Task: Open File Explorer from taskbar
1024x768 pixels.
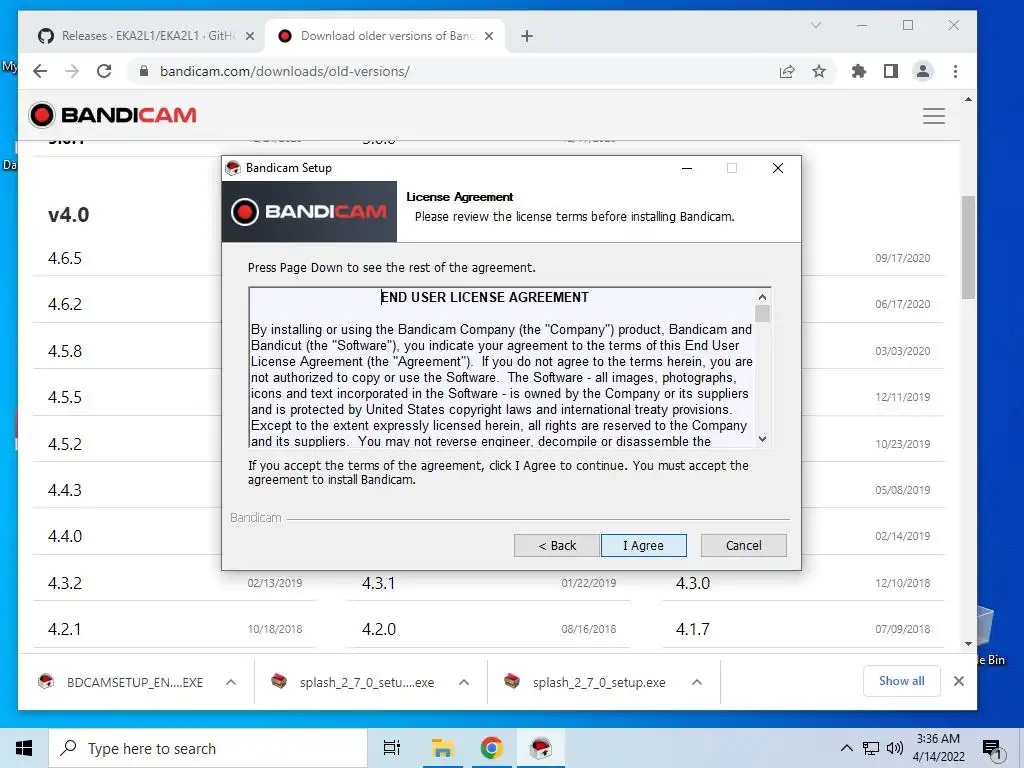Action: [442, 748]
